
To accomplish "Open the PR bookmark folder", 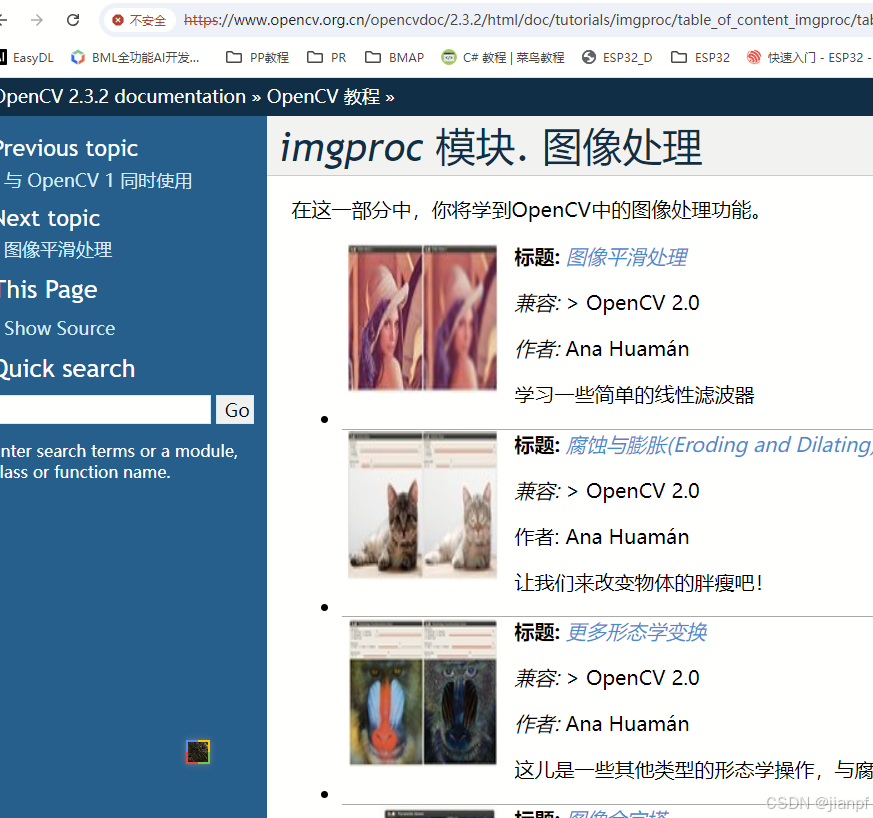I will click(327, 57).
